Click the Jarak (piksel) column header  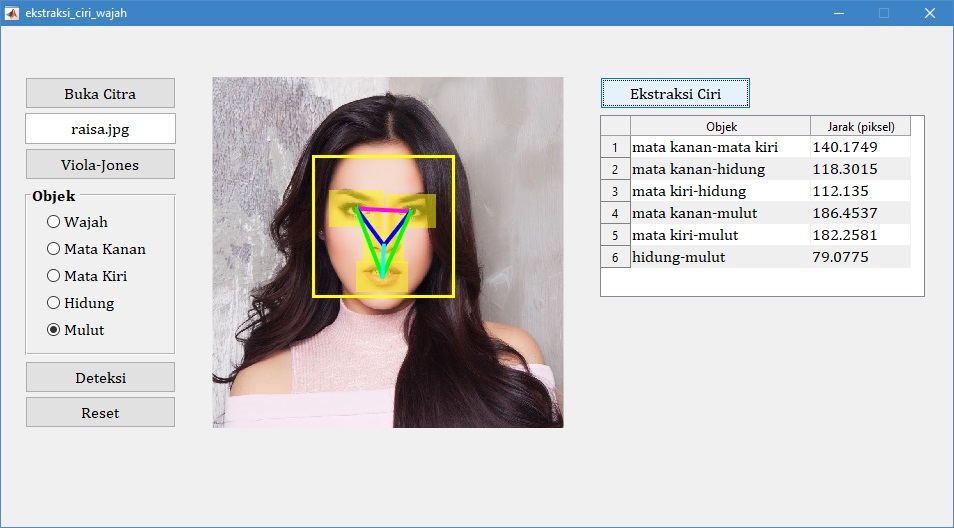point(860,127)
